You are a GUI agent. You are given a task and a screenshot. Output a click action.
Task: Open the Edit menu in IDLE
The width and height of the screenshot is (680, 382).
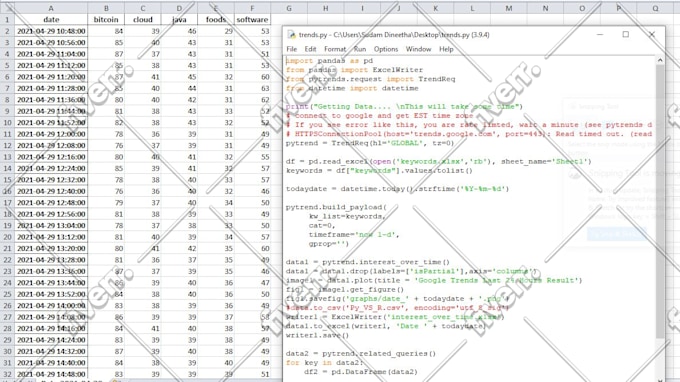click(310, 49)
